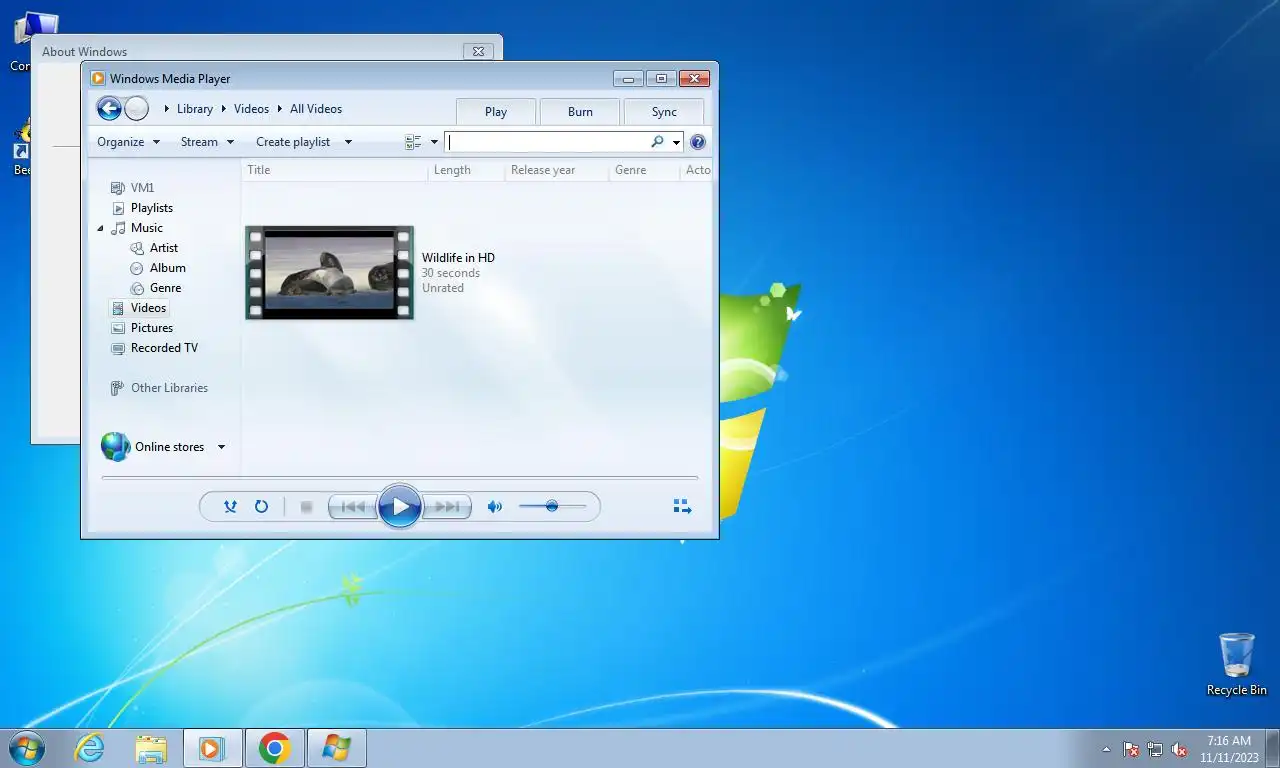This screenshot has width=1280, height=768.
Task: Click the Online stores globe button
Action: [x=116, y=447]
